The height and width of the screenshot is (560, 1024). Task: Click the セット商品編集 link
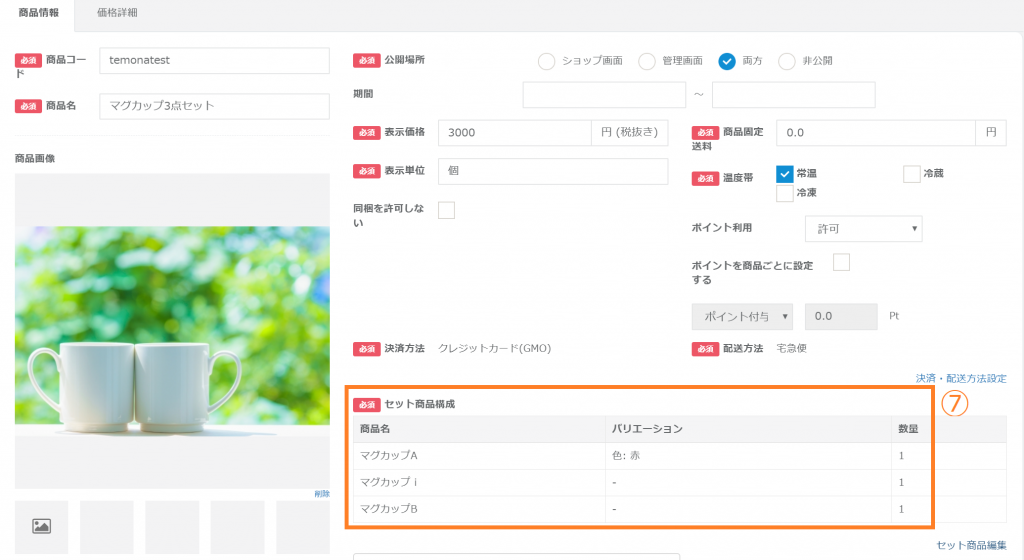point(971,545)
